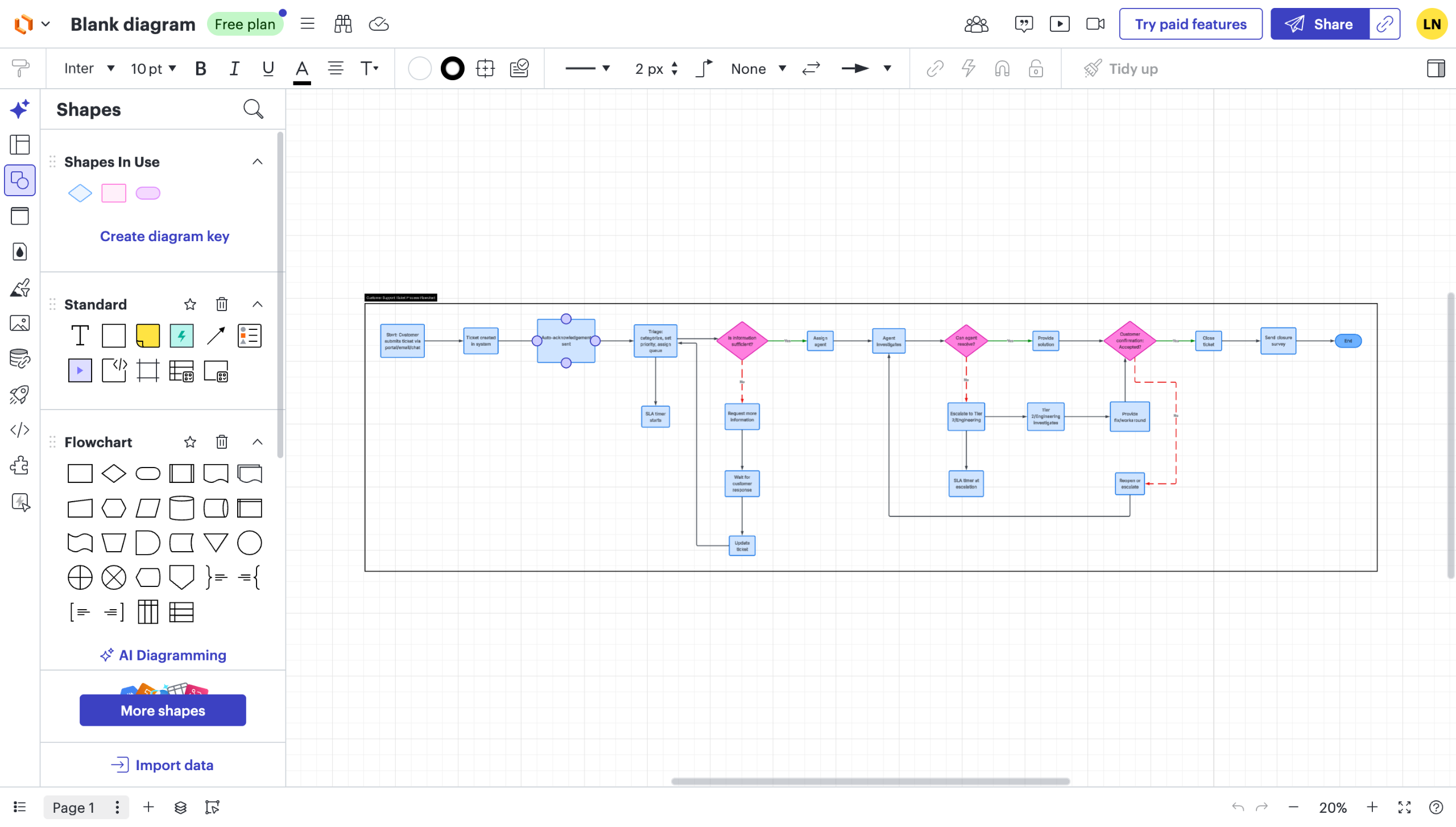
Task: Click the fullscreen icon near zoom controls
Action: coord(1404,807)
